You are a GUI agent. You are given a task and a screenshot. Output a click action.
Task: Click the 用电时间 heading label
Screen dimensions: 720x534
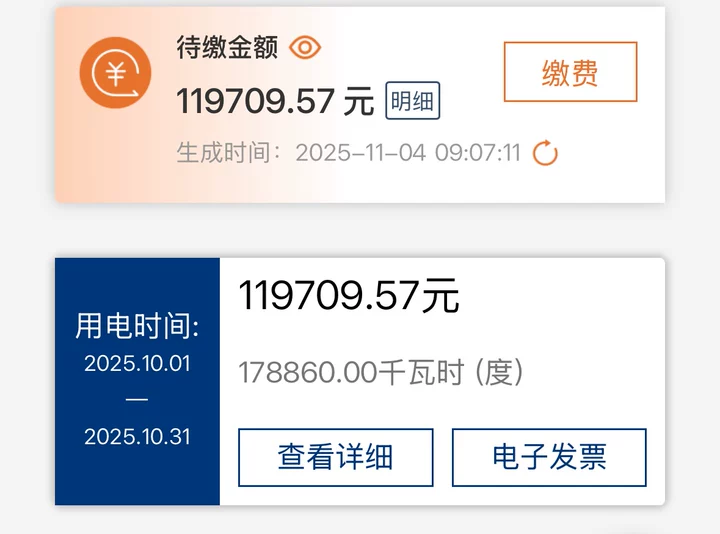137,326
